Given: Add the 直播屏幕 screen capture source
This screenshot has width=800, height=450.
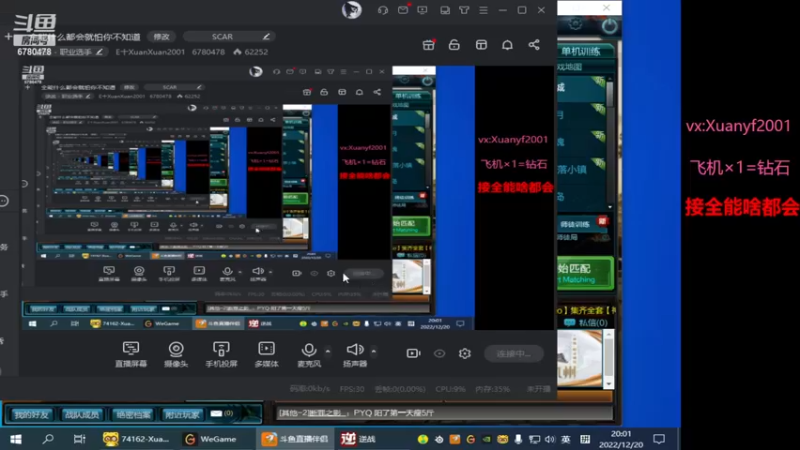Looking at the screenshot, I should point(131,354).
